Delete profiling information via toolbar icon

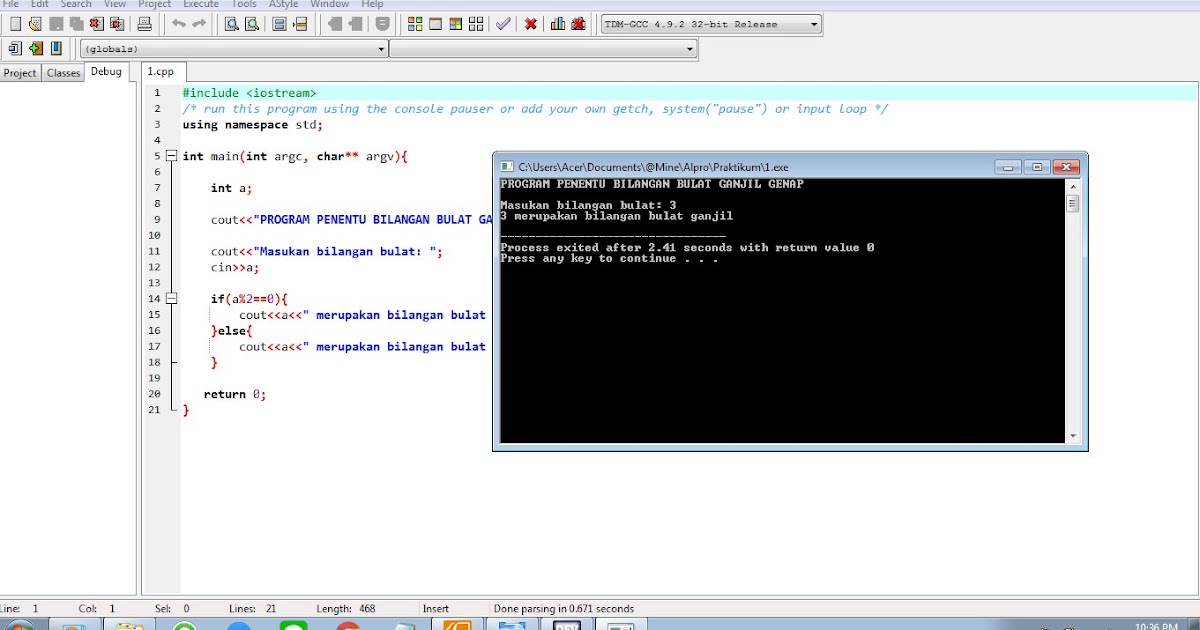pos(578,24)
